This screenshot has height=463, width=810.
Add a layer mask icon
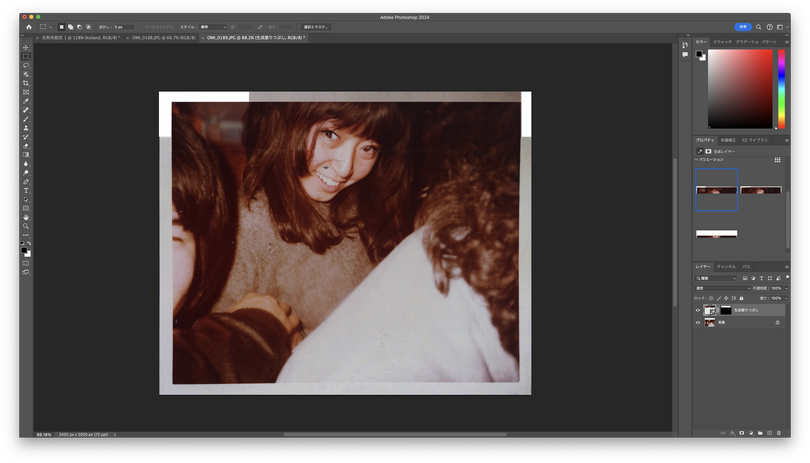(741, 433)
